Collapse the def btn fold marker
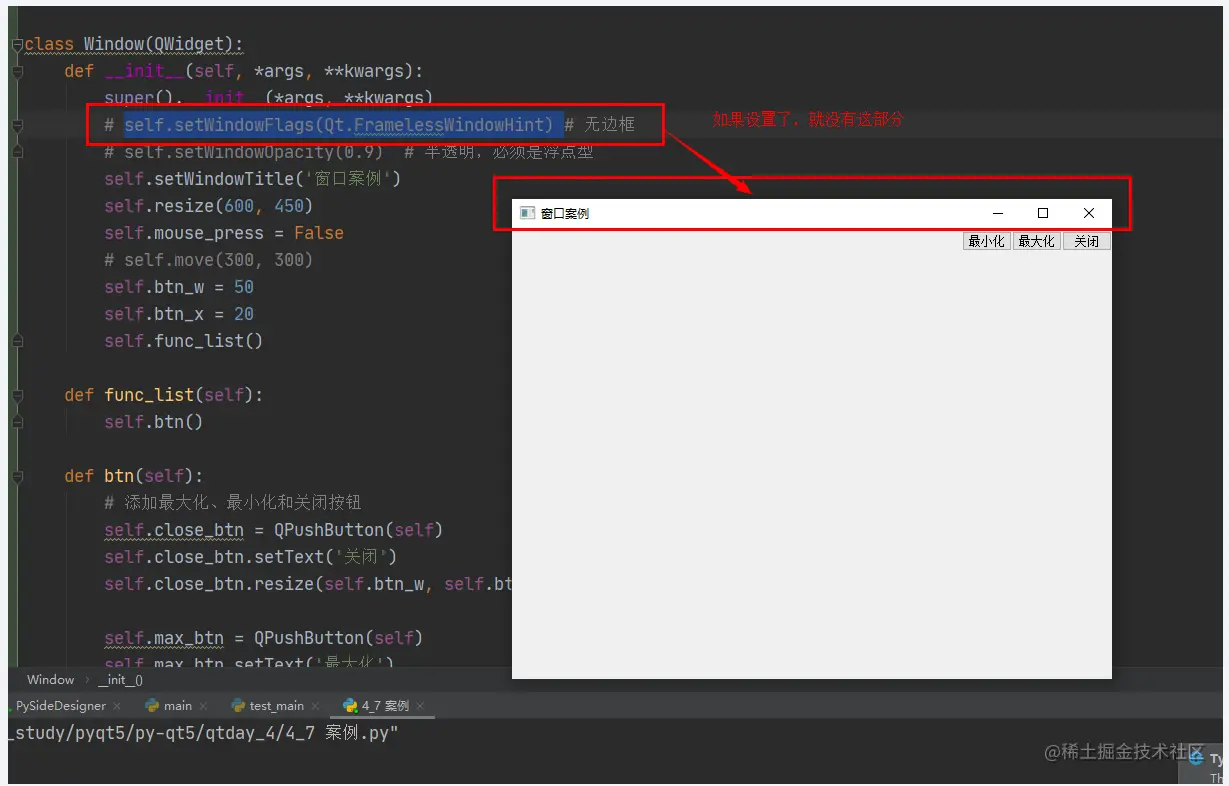This screenshot has height=786, width=1229. tap(17, 476)
